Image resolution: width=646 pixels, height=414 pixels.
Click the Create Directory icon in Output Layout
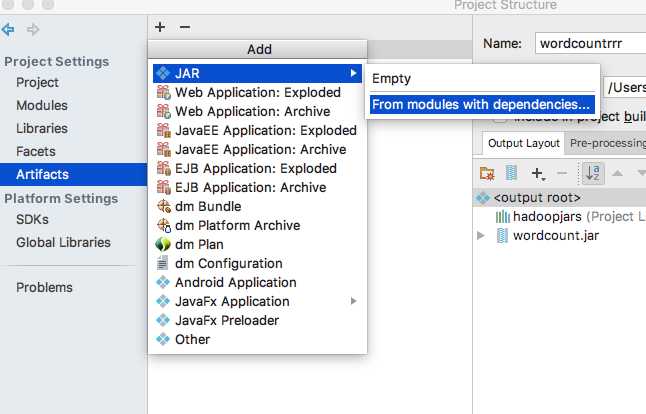pos(487,173)
